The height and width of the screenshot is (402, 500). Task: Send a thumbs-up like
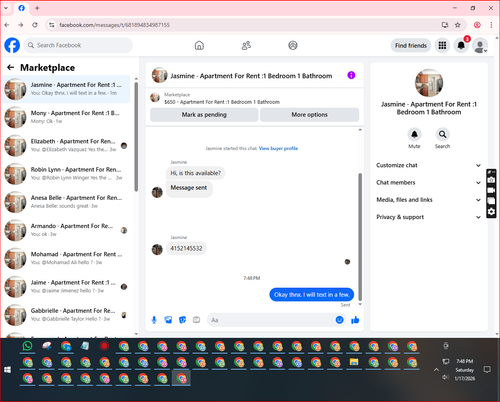click(355, 320)
